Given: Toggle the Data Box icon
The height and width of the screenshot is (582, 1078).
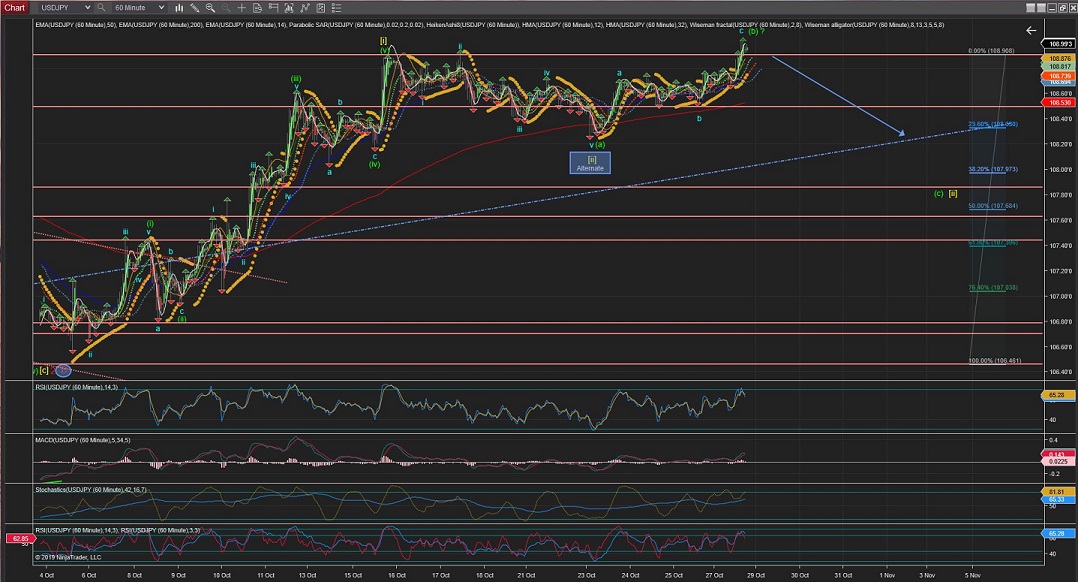Looking at the screenshot, I should [x=321, y=7].
